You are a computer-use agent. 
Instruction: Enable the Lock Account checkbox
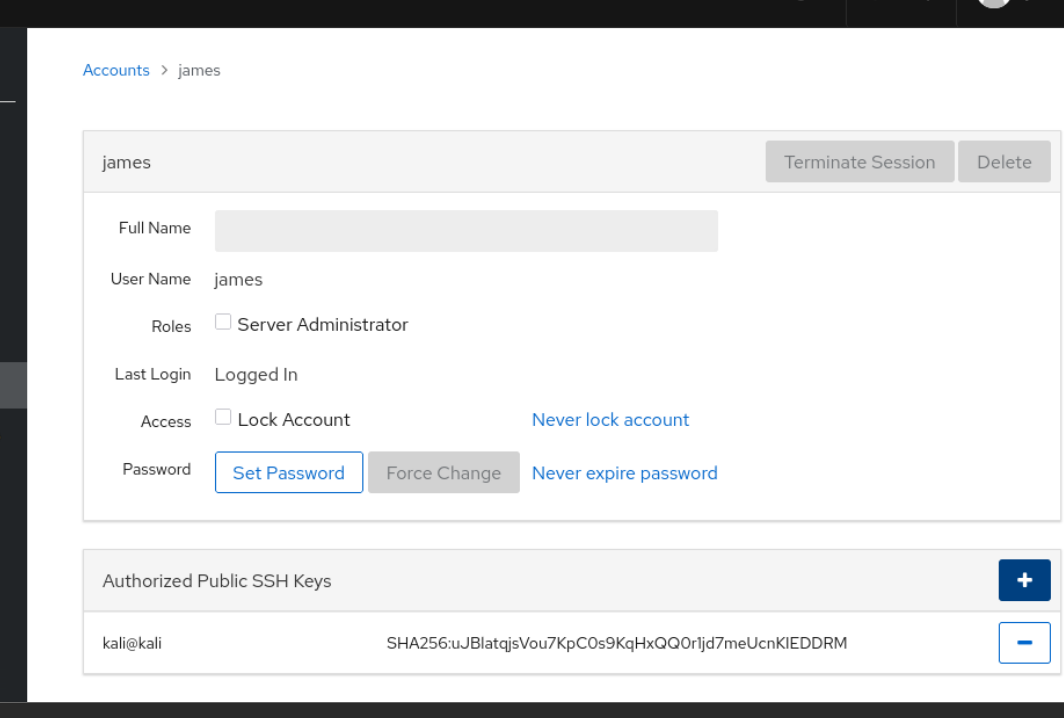click(x=223, y=417)
